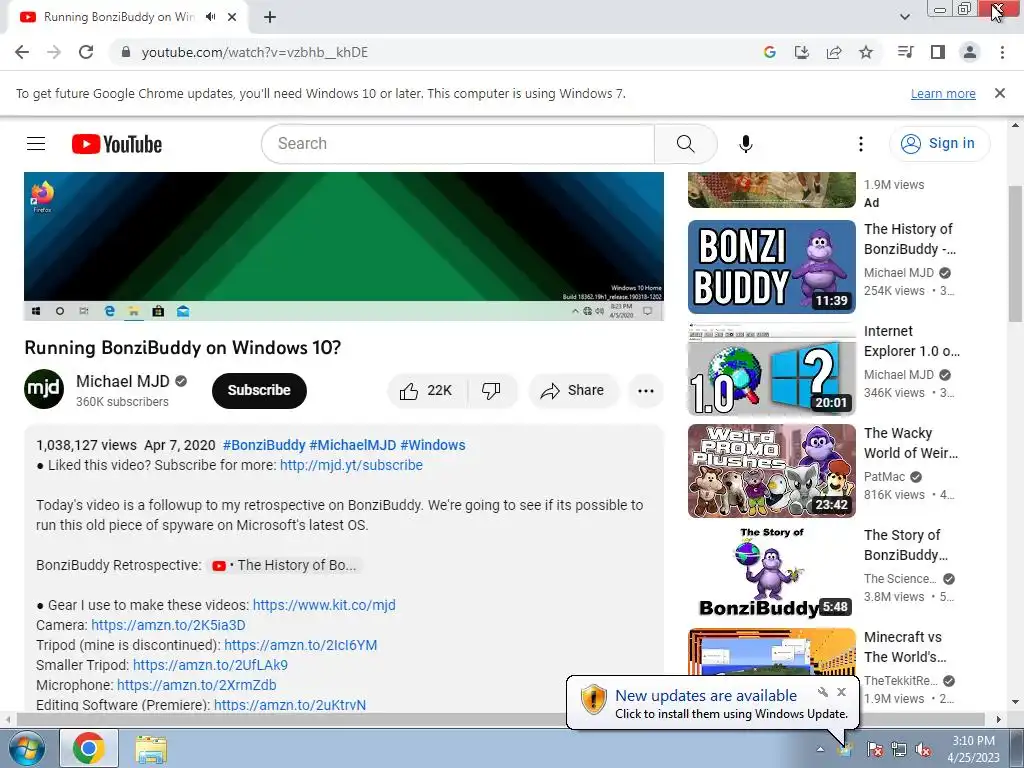Open the Action Center flag tray icon

tap(874, 749)
